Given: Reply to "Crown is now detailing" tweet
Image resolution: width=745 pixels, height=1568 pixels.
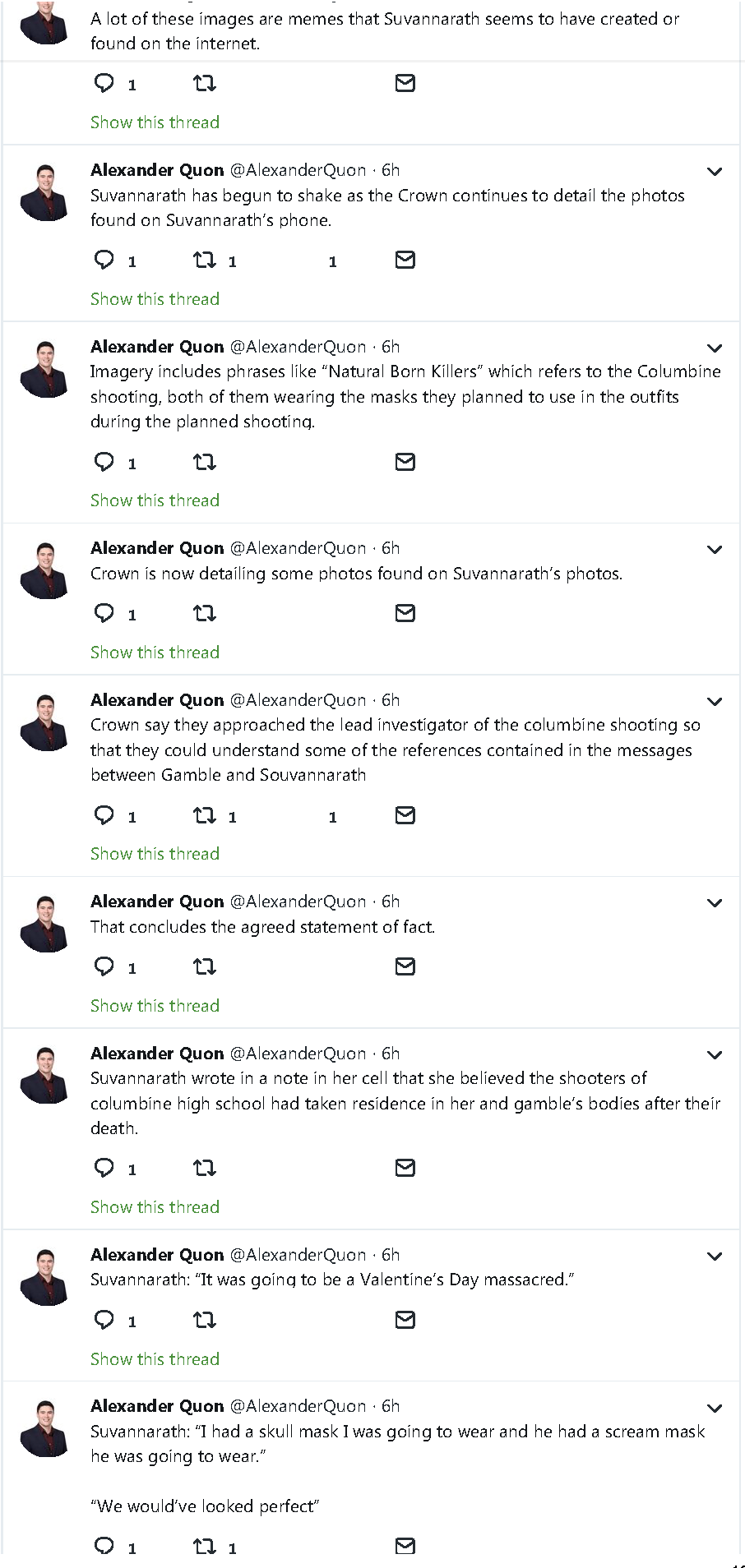Looking at the screenshot, I should (104, 613).
